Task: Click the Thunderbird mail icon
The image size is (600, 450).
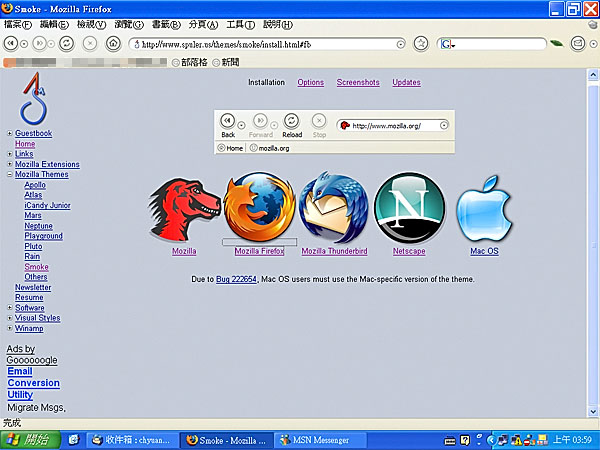Action: pos(334,207)
